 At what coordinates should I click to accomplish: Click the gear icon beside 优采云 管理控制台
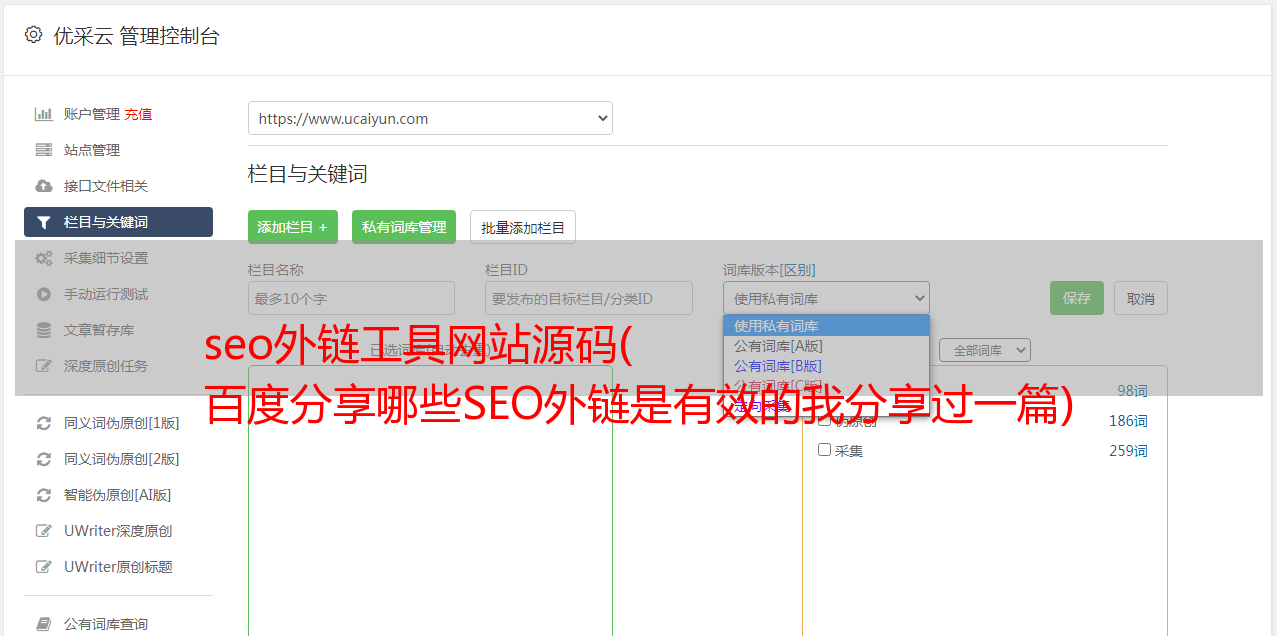click(33, 35)
